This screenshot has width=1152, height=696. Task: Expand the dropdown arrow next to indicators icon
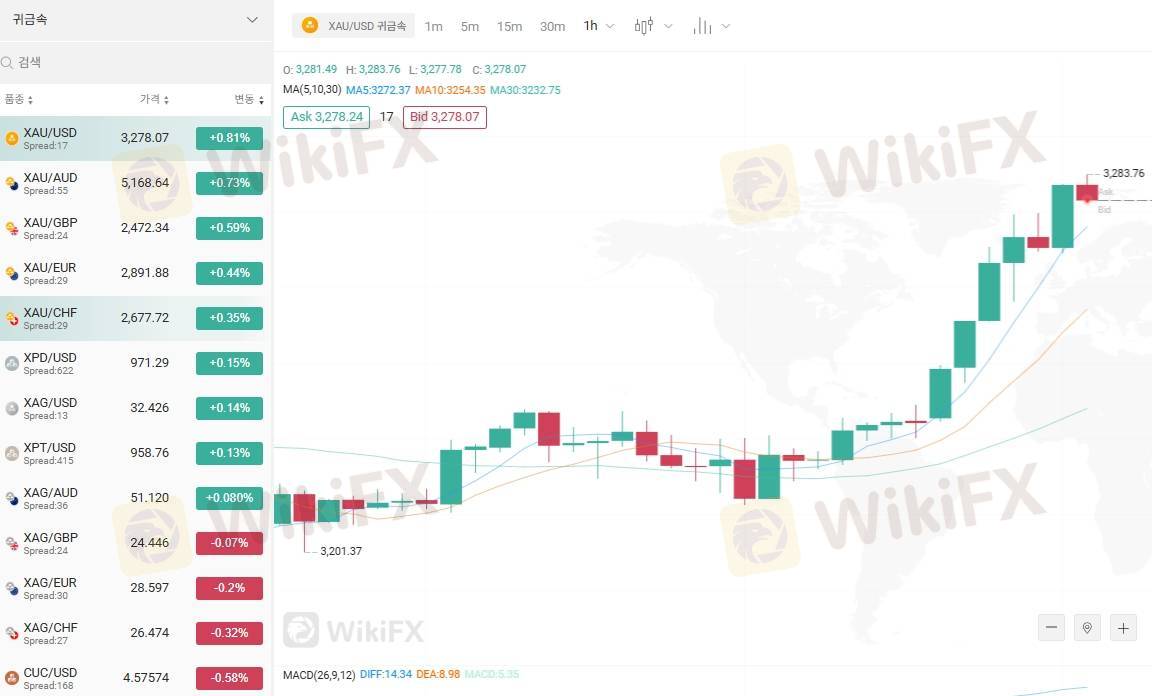(x=726, y=27)
